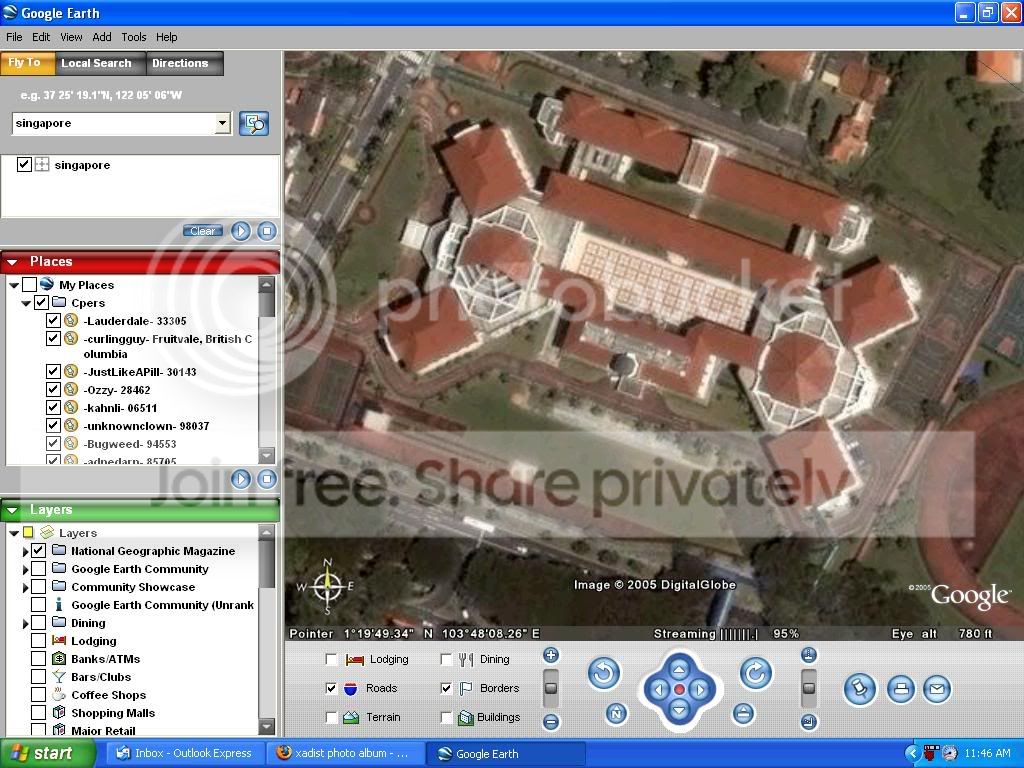Collapse the Layers panel header

tap(12, 510)
